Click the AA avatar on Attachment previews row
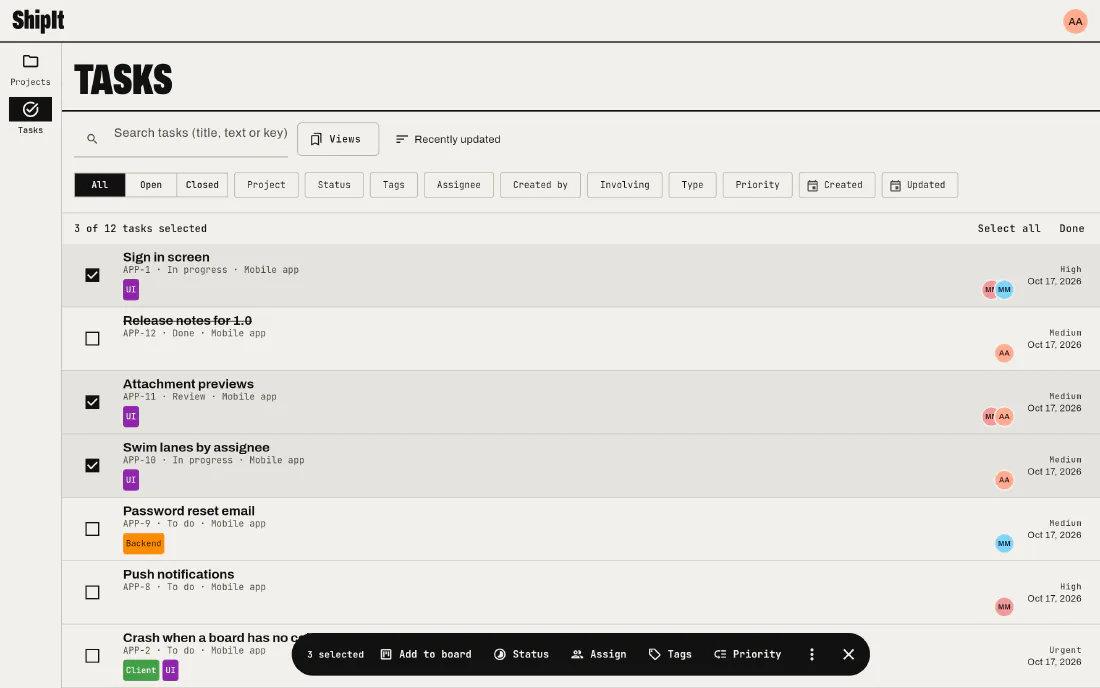This screenshot has width=1100, height=688. coord(1005,417)
